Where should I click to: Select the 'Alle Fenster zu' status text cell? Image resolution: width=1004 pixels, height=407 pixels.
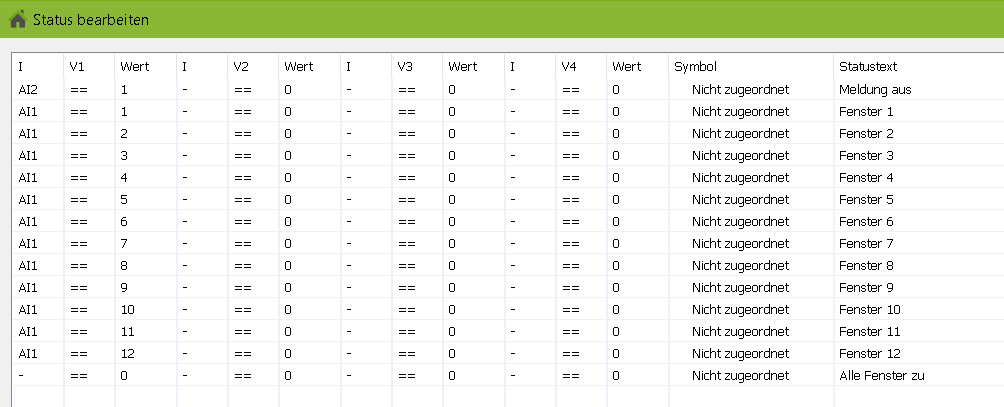point(882,376)
